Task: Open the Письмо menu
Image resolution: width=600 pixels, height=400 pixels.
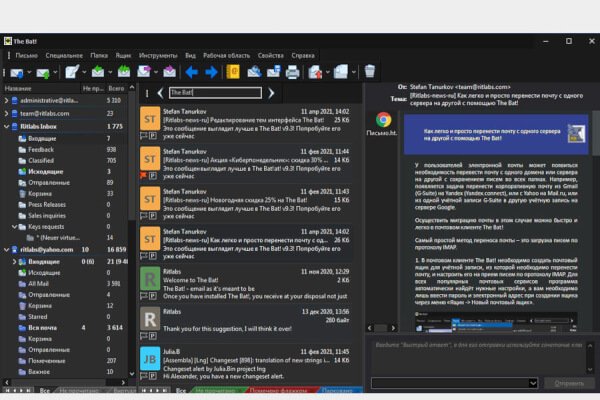Action: [26, 56]
